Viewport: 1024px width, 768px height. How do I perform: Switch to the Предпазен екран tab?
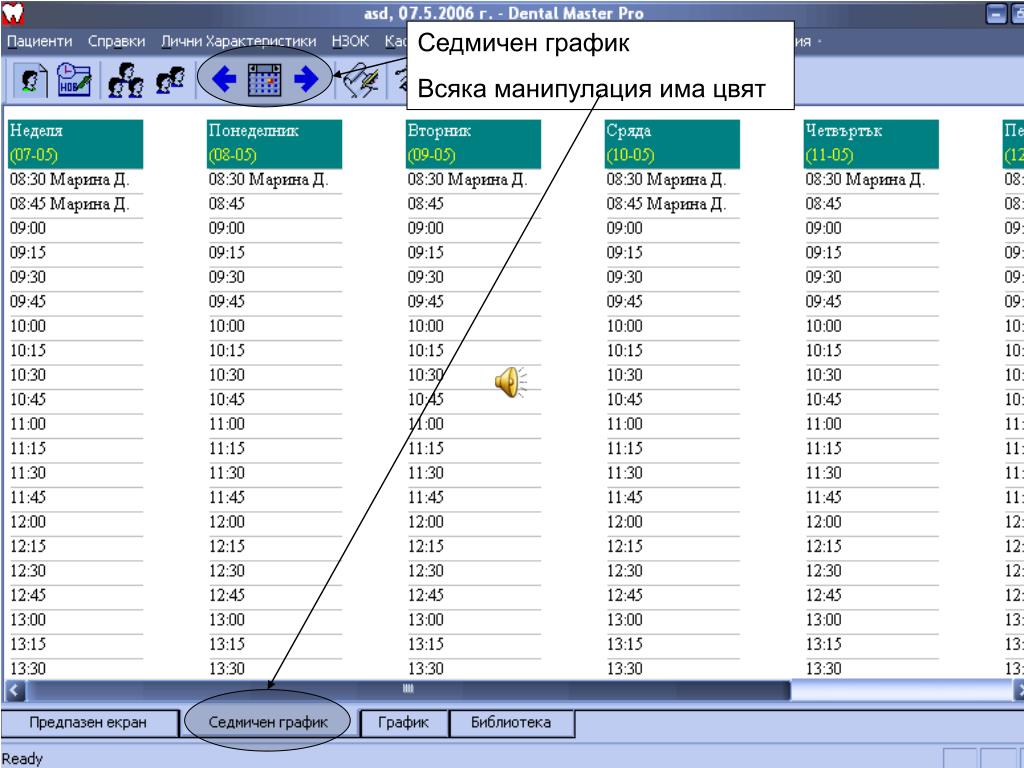(88, 722)
